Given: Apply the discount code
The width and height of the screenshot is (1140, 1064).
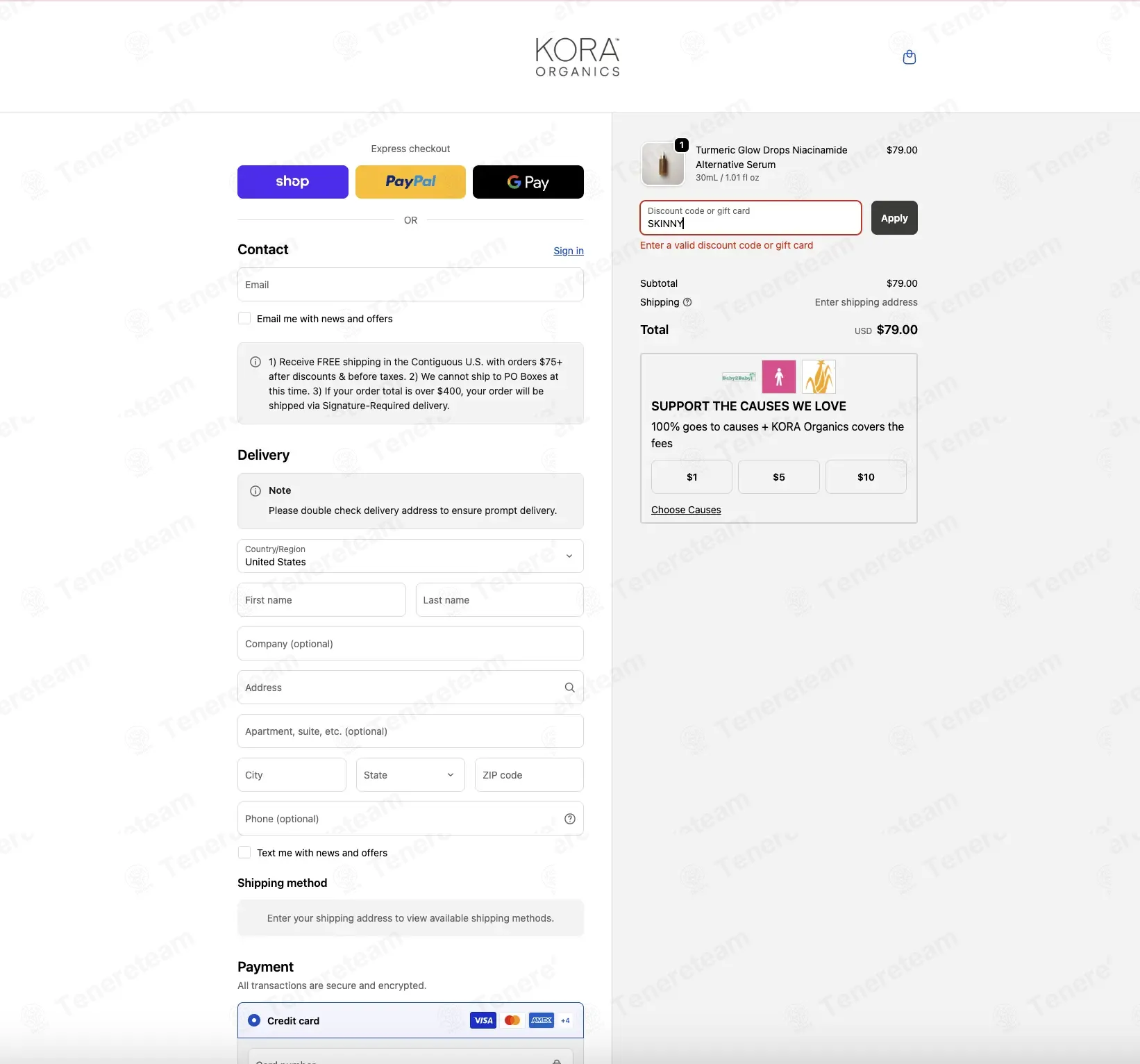Looking at the screenshot, I should coord(894,218).
